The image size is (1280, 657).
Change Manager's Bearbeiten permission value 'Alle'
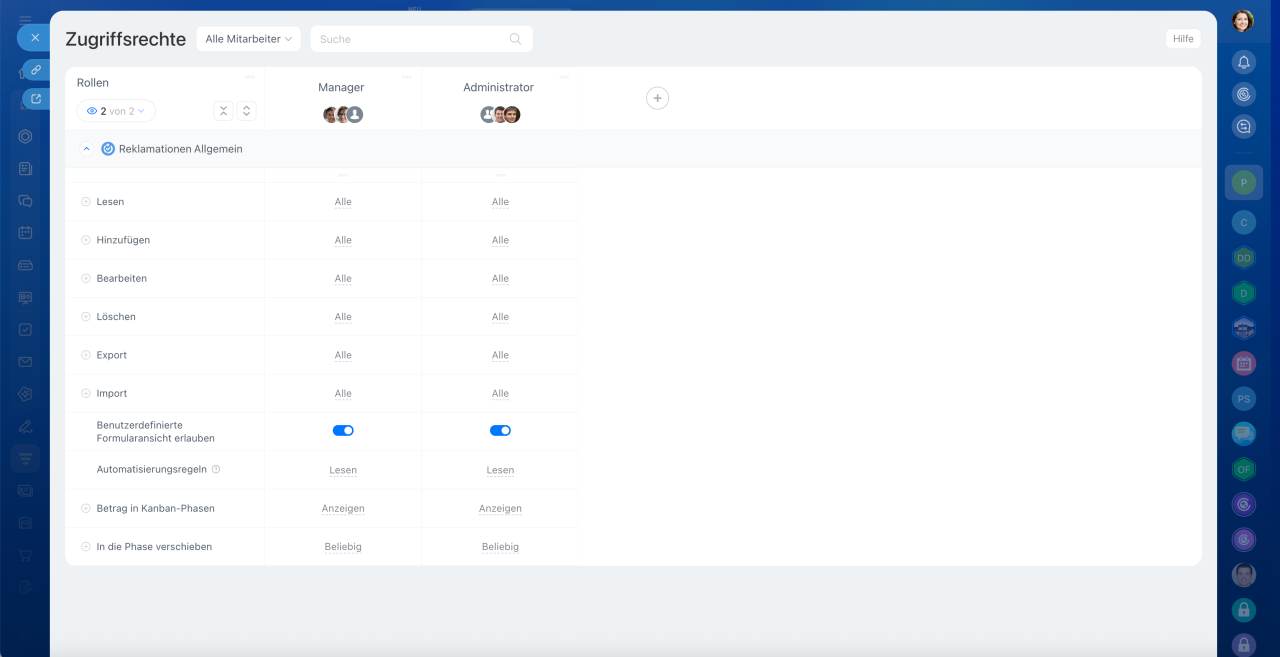tap(343, 278)
